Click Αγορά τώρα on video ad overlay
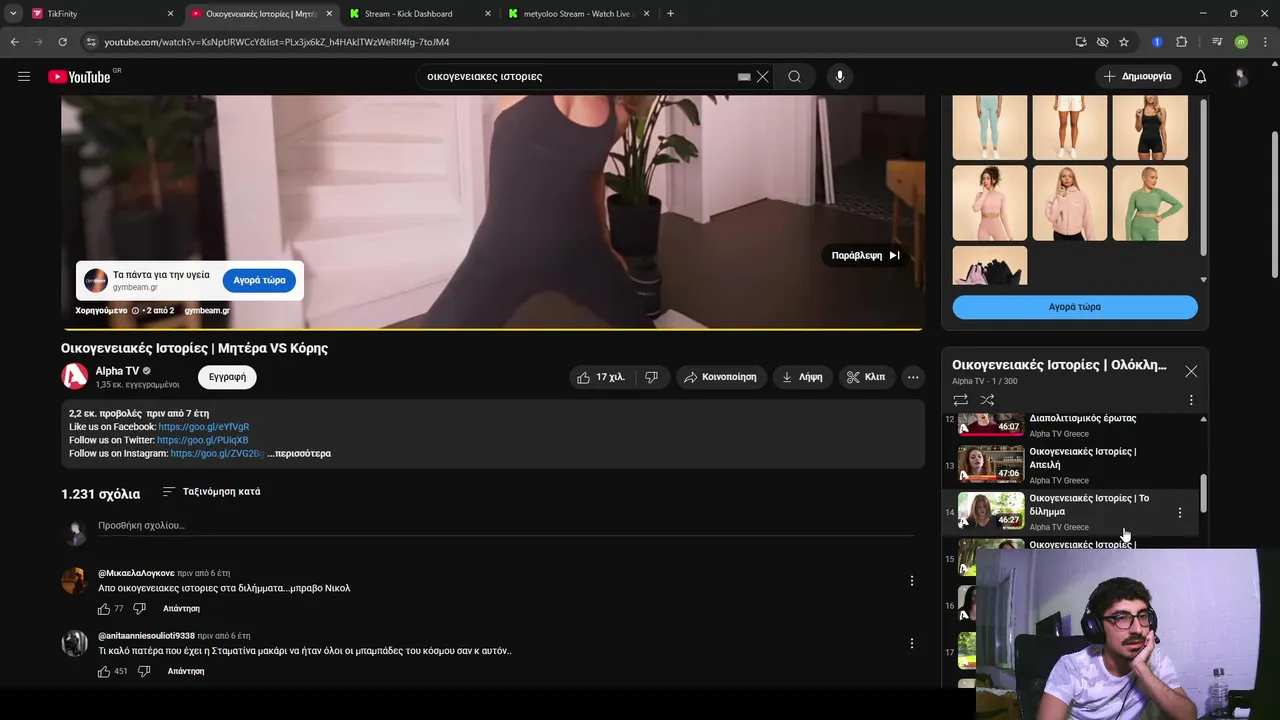1280x720 pixels. pos(259,281)
